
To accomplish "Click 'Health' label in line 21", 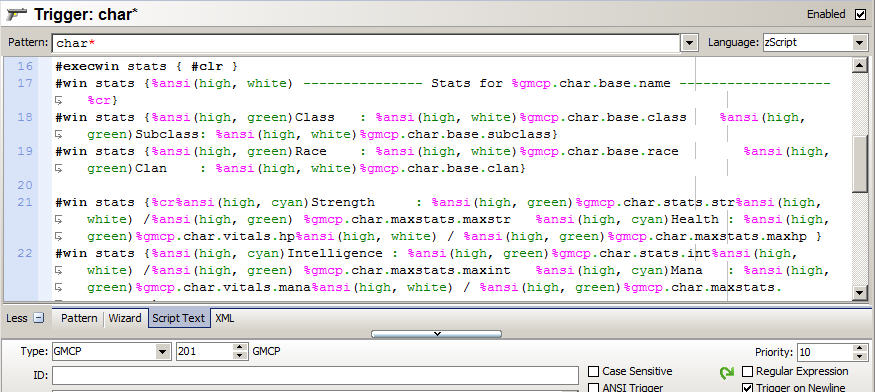I will coord(694,219).
